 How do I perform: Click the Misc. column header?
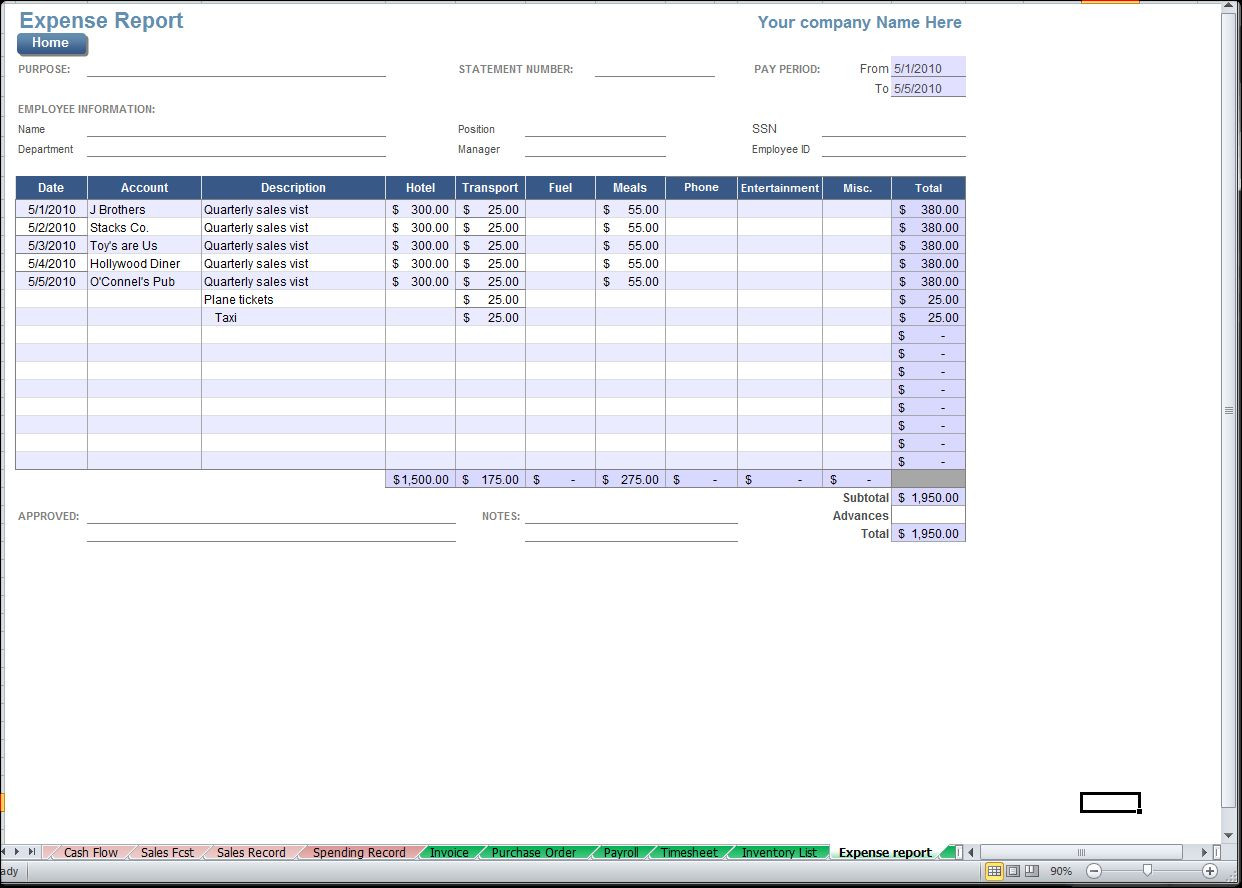[857, 188]
